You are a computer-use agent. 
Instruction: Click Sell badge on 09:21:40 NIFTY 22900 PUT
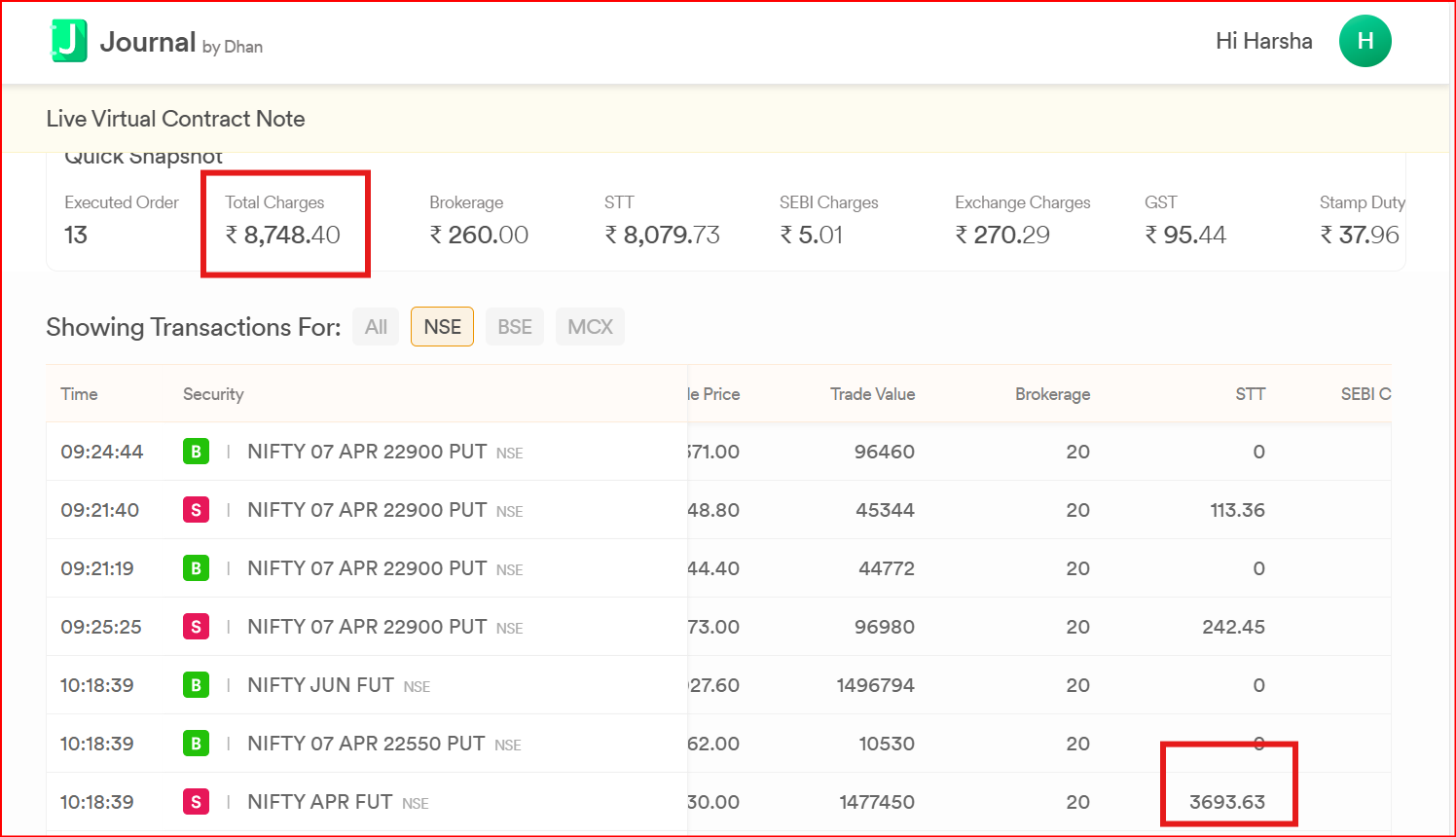(x=196, y=510)
